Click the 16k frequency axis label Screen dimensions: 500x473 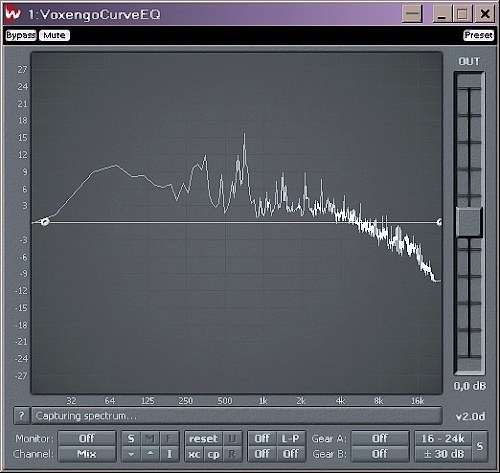click(x=417, y=401)
